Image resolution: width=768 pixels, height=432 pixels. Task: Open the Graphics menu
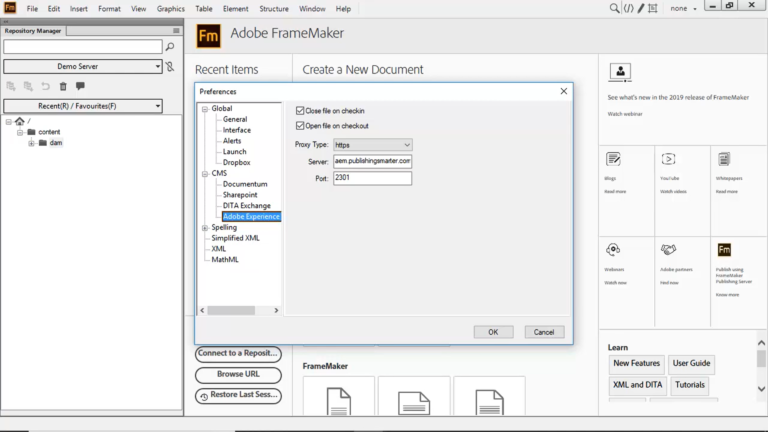[170, 9]
